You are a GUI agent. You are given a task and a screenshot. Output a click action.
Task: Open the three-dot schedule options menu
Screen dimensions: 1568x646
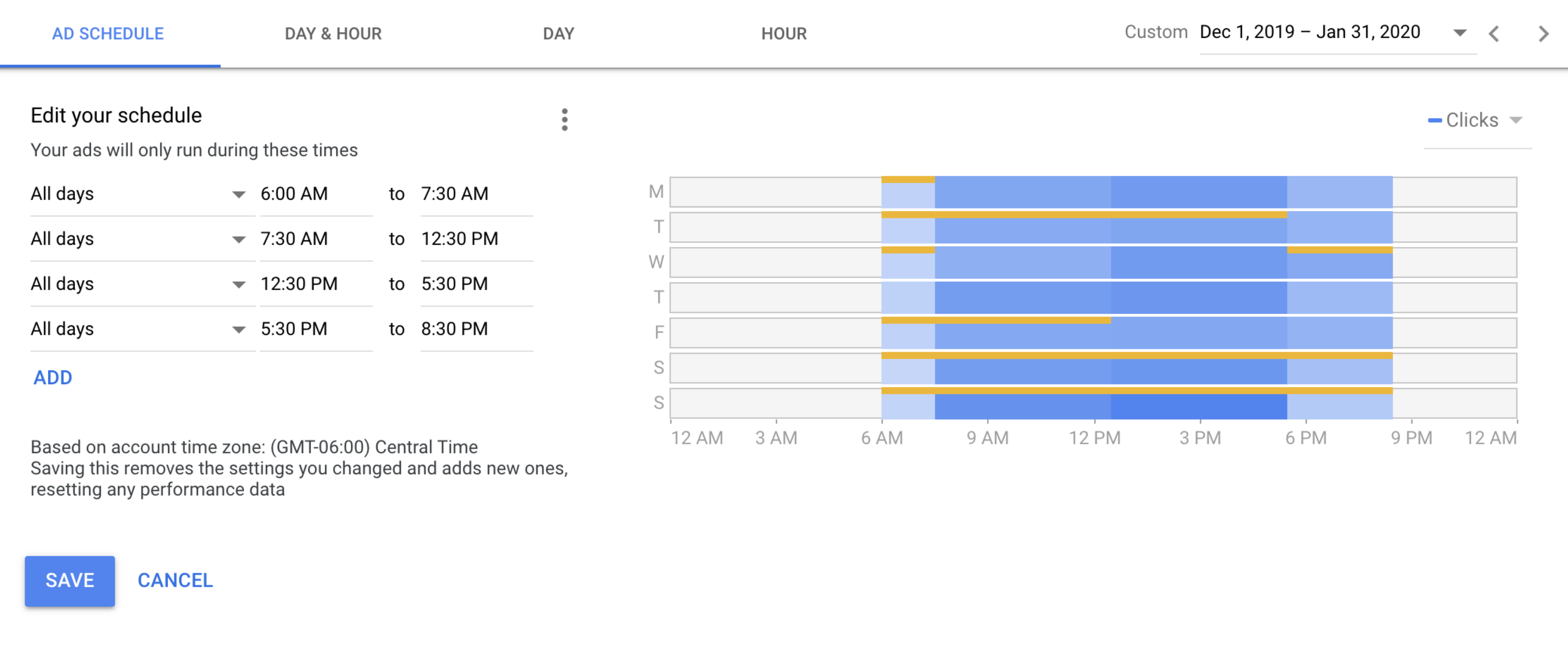coord(564,120)
